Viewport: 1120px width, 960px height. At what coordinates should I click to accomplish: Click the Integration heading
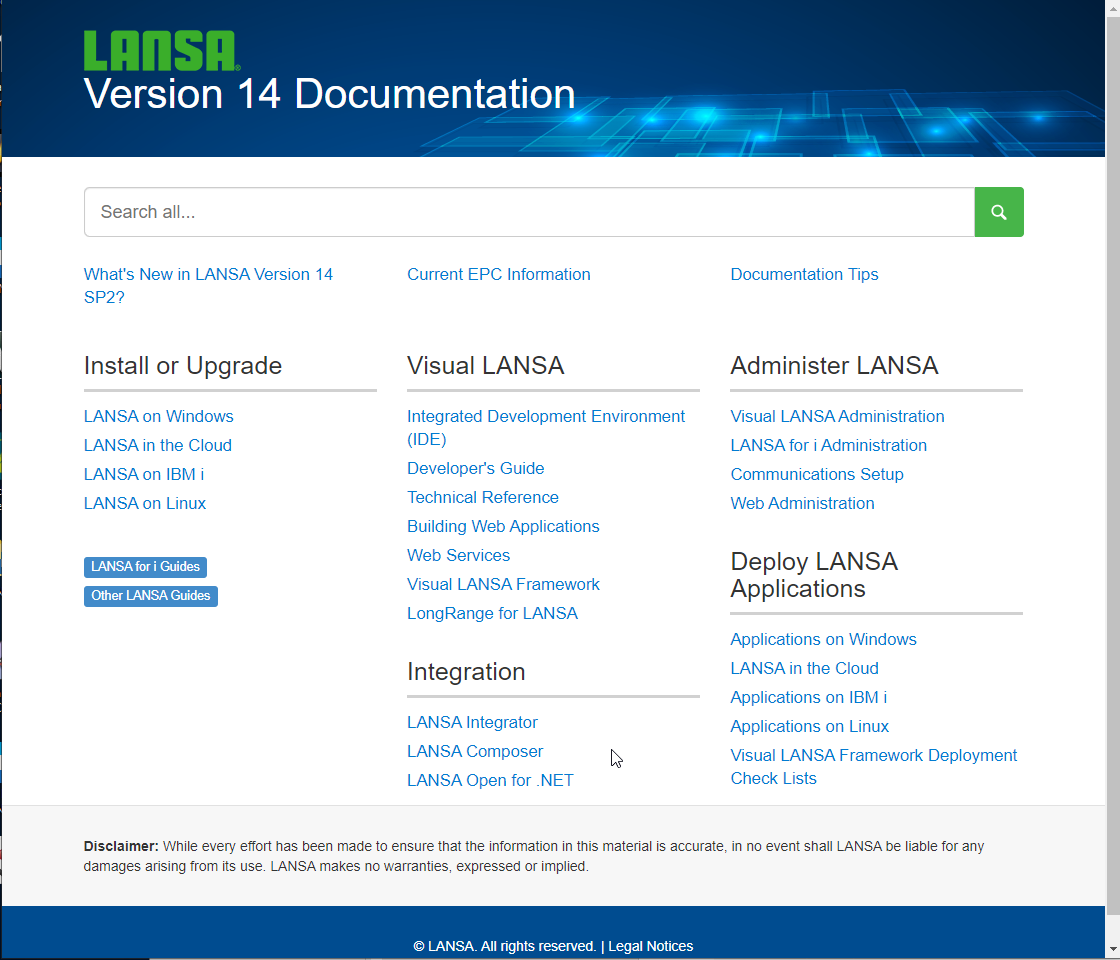(466, 672)
